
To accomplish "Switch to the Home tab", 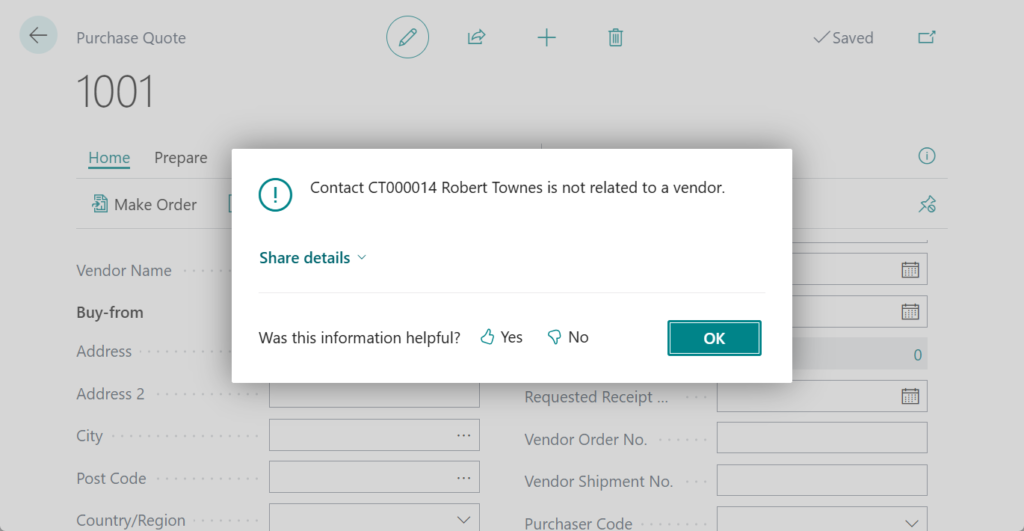I will (109, 158).
